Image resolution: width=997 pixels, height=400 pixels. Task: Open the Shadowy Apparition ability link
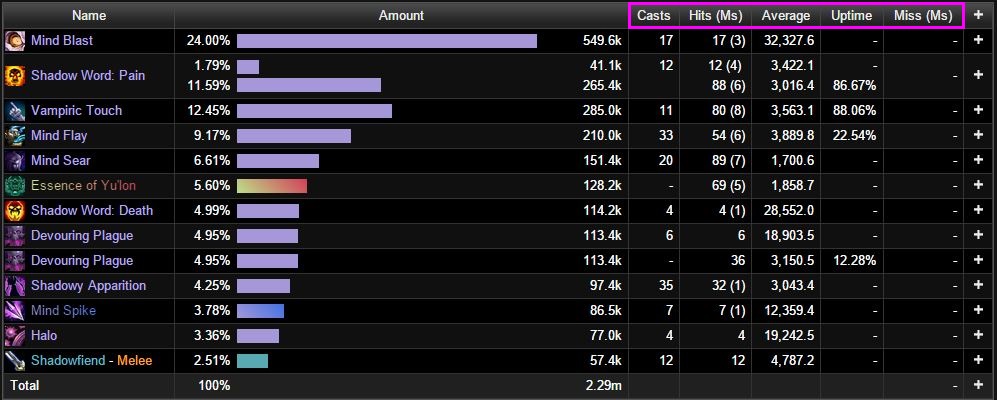click(88, 286)
